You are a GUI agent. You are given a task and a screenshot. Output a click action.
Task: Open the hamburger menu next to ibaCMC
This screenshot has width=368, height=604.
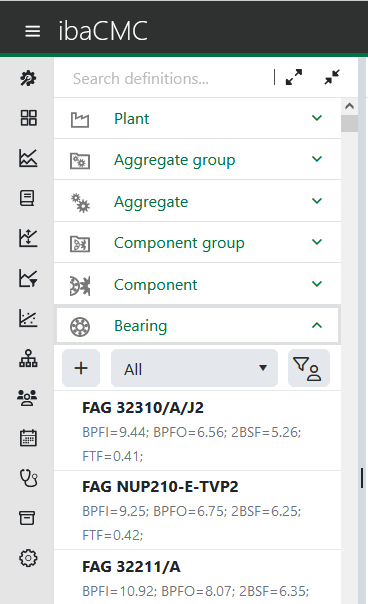[32, 31]
